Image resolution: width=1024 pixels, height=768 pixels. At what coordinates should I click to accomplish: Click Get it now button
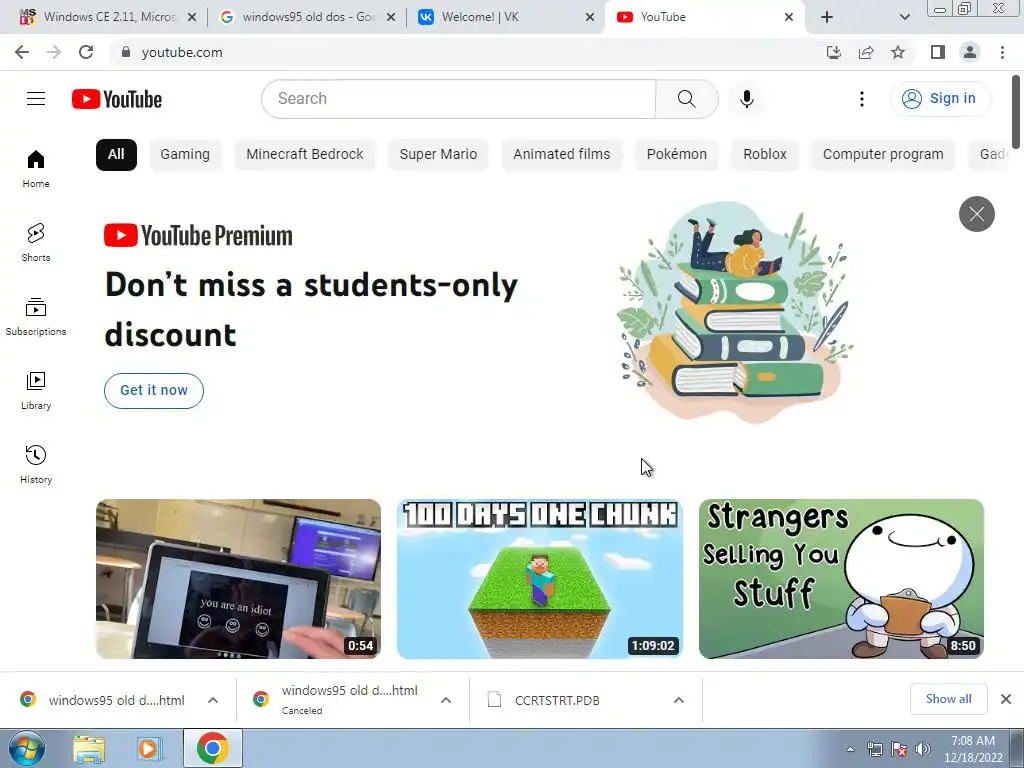(x=154, y=391)
